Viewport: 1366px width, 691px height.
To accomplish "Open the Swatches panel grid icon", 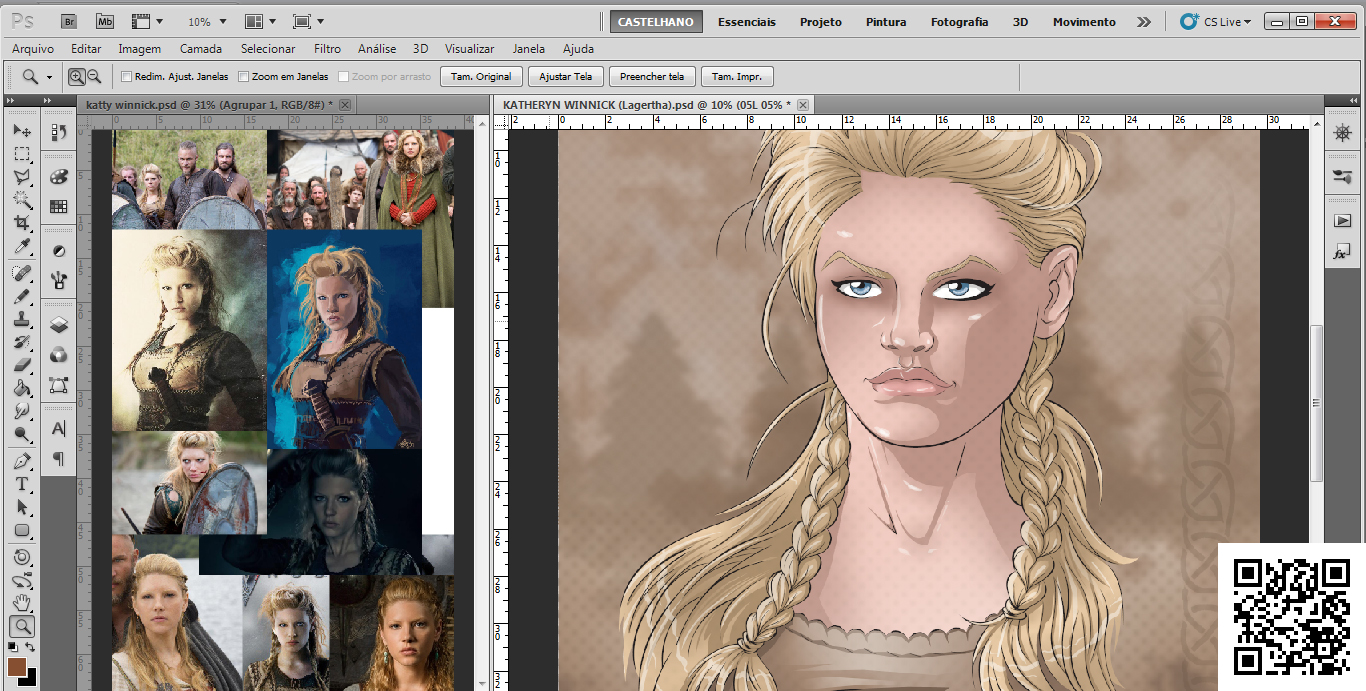I will (x=58, y=206).
